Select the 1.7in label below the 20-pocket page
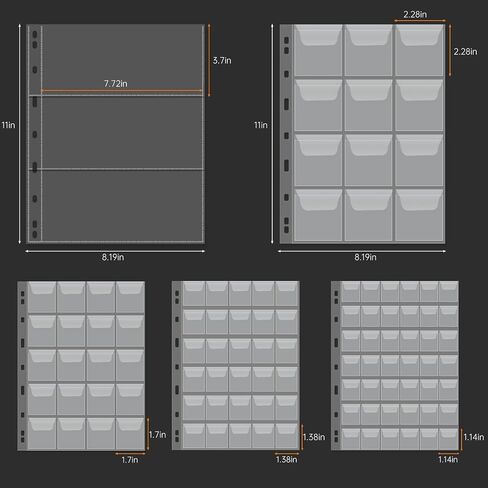 click(130, 460)
